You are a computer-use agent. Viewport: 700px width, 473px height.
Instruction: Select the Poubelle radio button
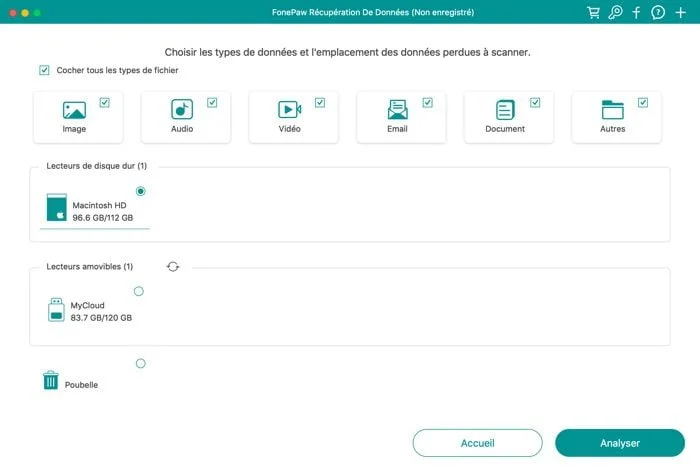pos(141,363)
